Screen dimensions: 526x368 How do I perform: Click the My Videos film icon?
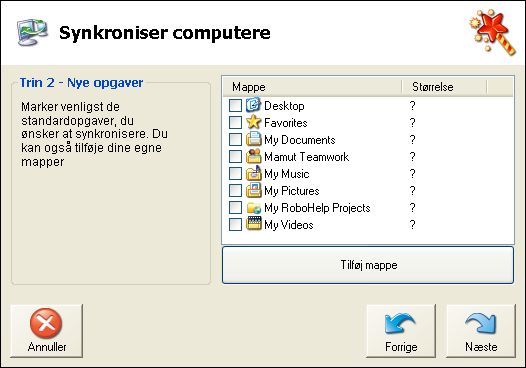pos(253,224)
